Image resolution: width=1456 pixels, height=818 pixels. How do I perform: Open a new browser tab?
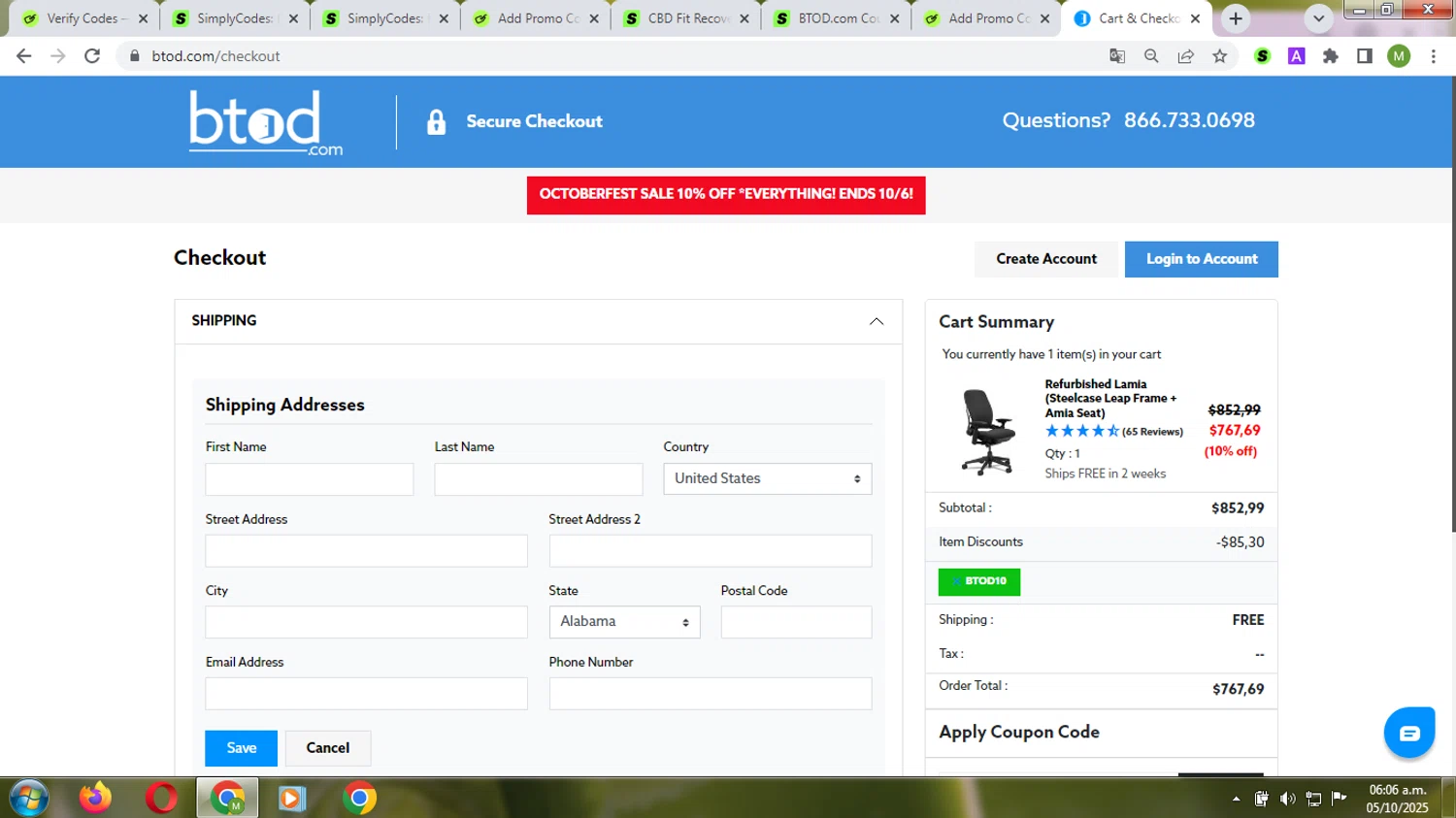(1236, 18)
